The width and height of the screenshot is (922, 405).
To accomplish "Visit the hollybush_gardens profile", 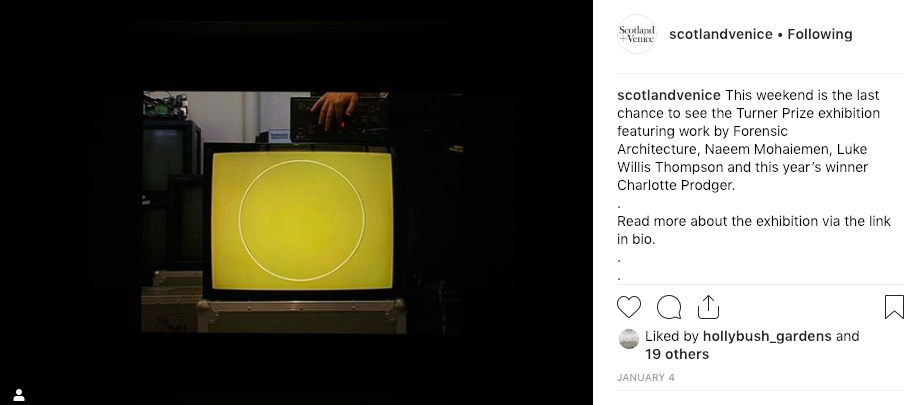I will coord(767,336).
